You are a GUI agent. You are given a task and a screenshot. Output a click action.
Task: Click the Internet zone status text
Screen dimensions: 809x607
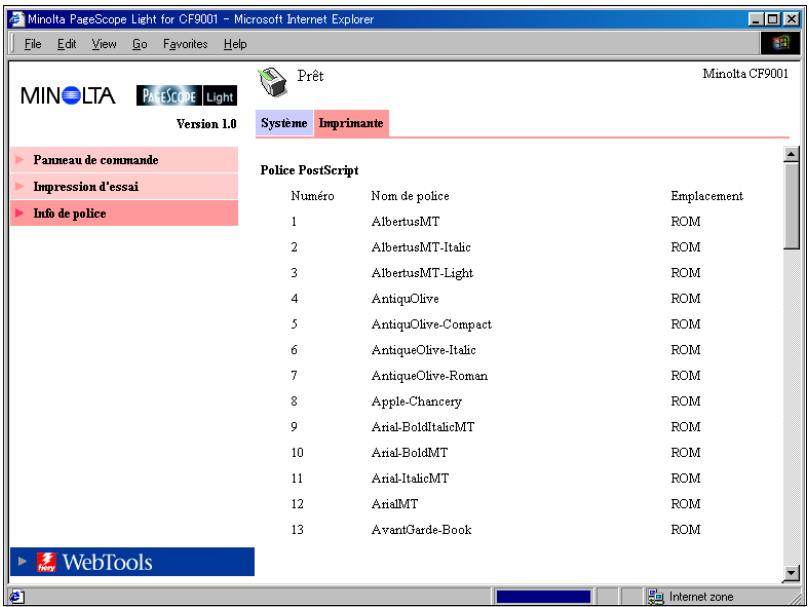pyautogui.click(x=701, y=597)
